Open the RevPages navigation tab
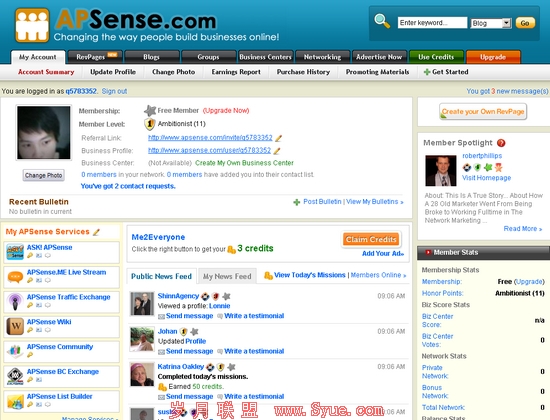This screenshot has width=550, height=420. tap(95, 56)
